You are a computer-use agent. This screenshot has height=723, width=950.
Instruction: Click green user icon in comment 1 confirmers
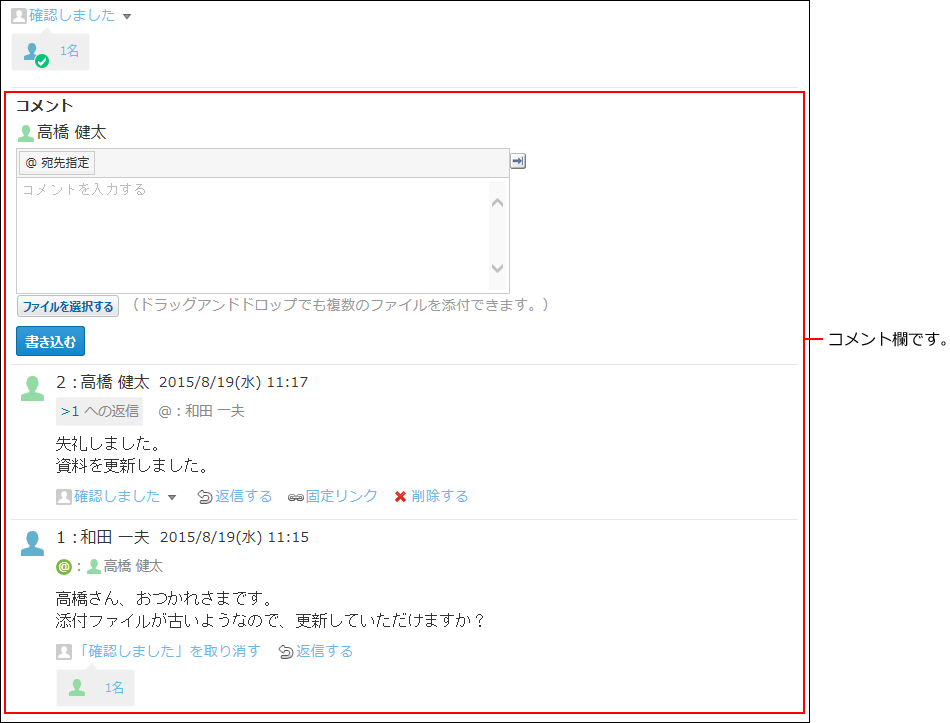click(x=77, y=687)
